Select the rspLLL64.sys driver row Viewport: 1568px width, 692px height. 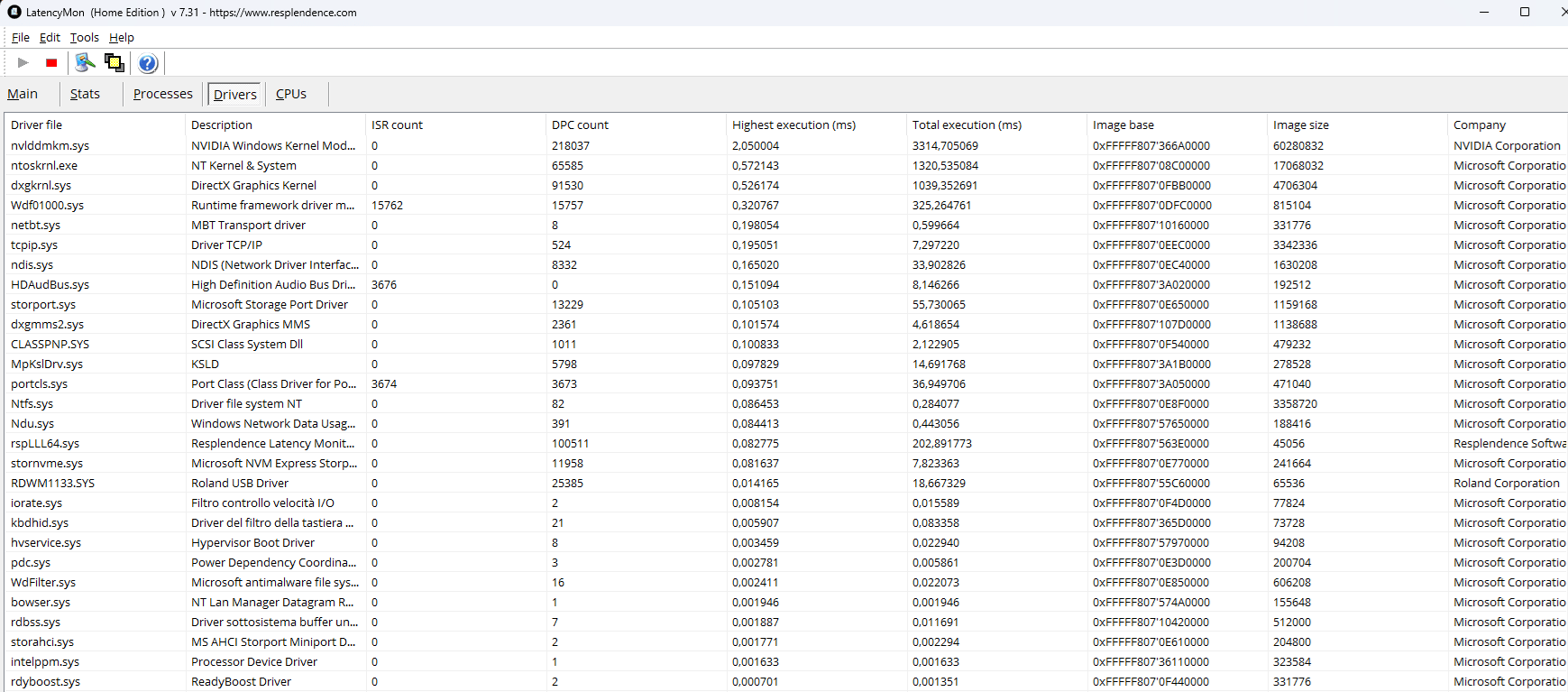(786, 443)
